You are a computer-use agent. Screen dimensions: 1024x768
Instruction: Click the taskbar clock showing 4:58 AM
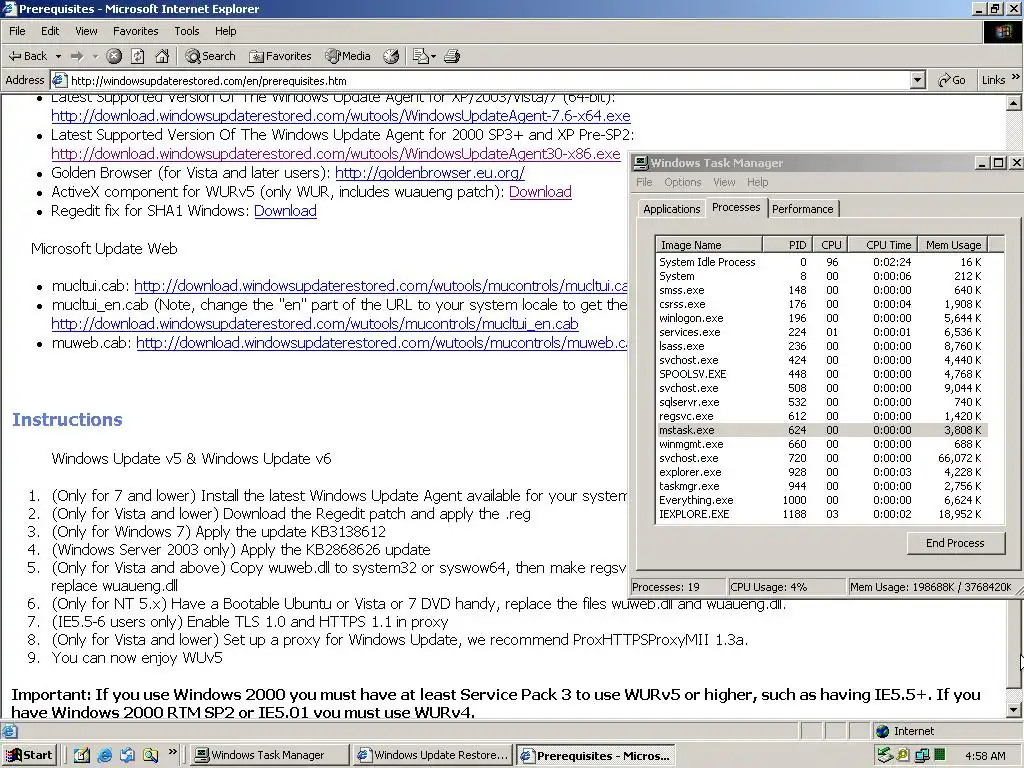point(985,756)
